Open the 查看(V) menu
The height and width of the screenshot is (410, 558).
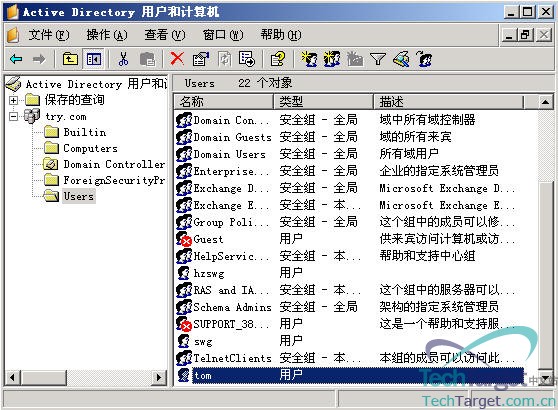coord(165,35)
